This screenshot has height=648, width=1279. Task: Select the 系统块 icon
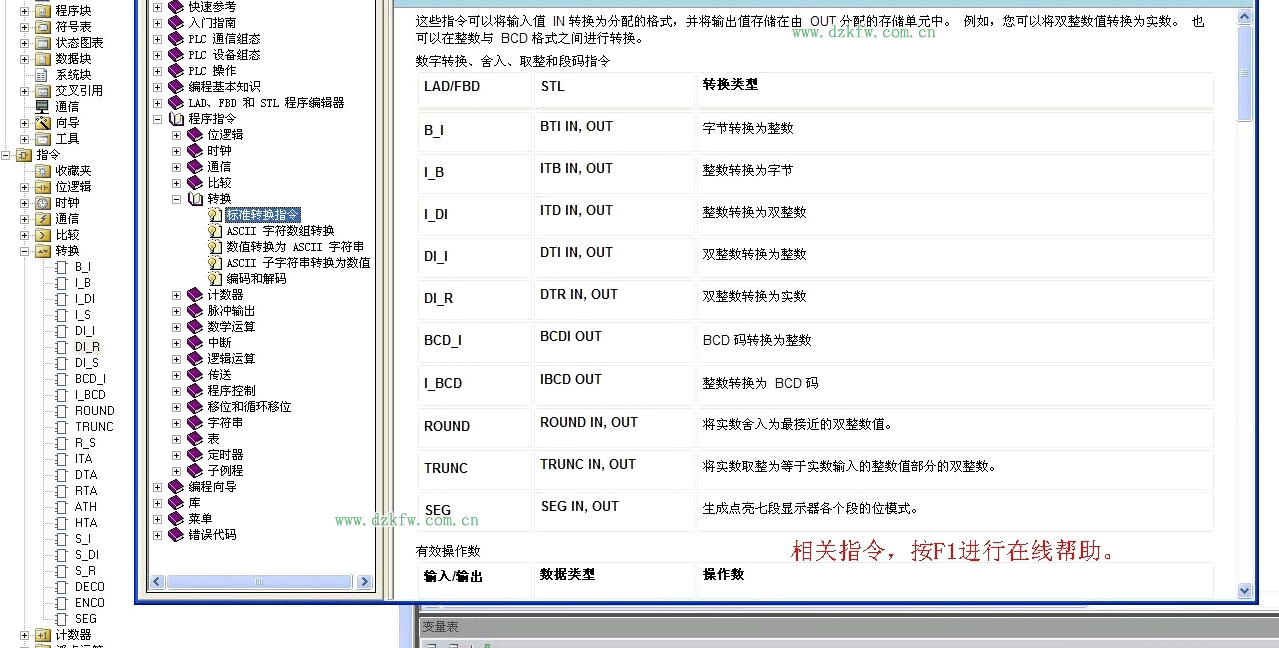[x=43, y=75]
